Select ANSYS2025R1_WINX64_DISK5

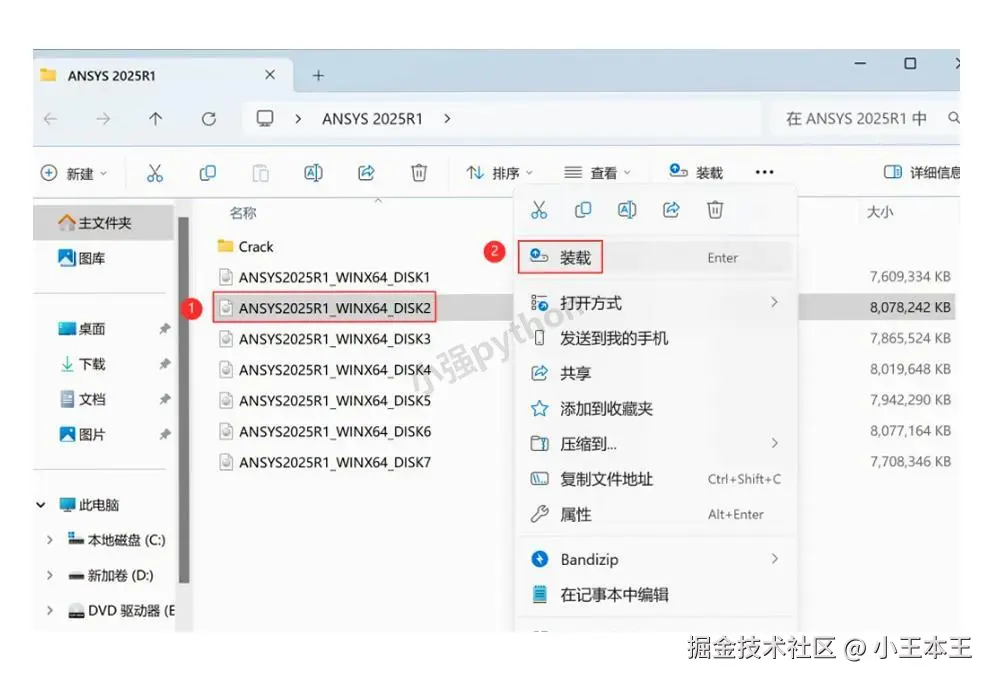(325, 401)
